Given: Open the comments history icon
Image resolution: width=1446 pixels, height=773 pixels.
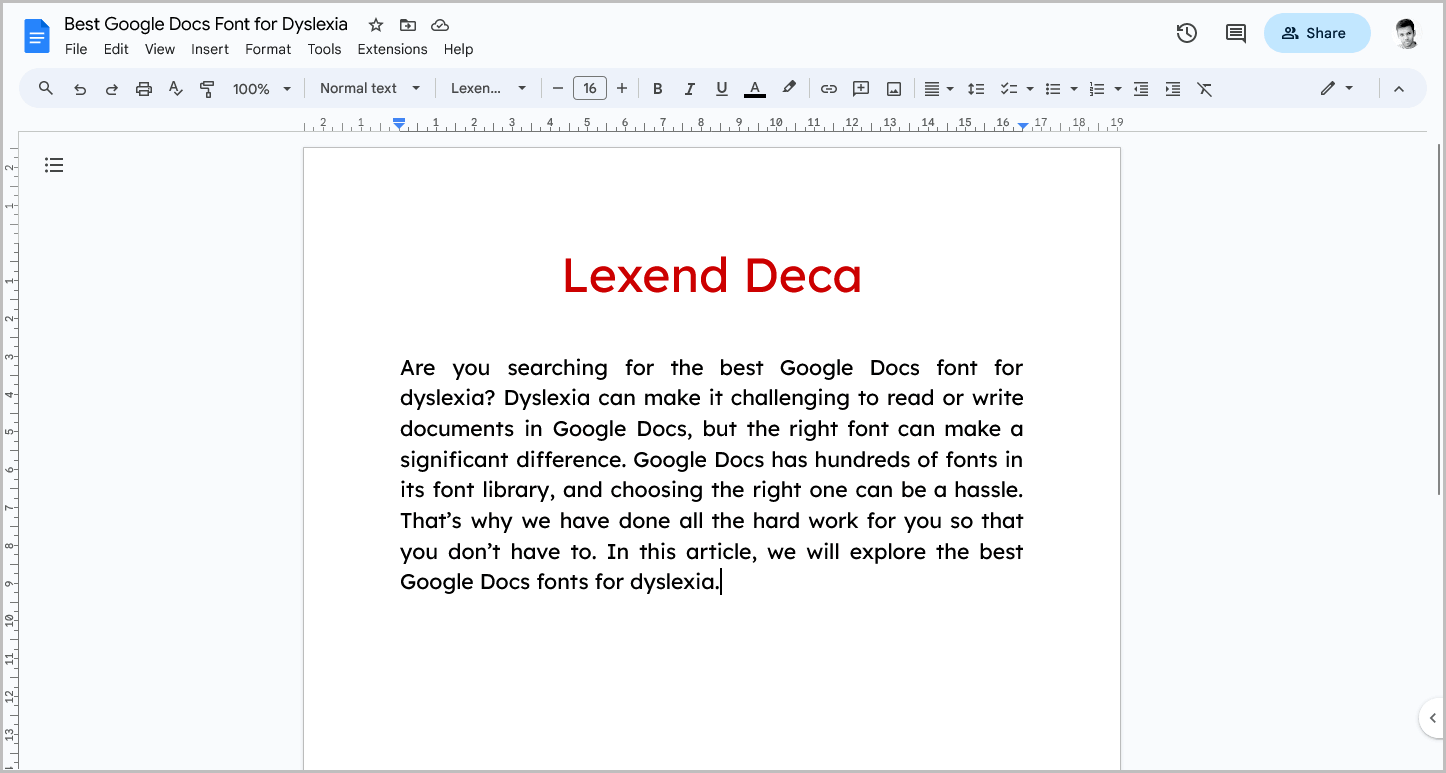Looking at the screenshot, I should 1236,33.
